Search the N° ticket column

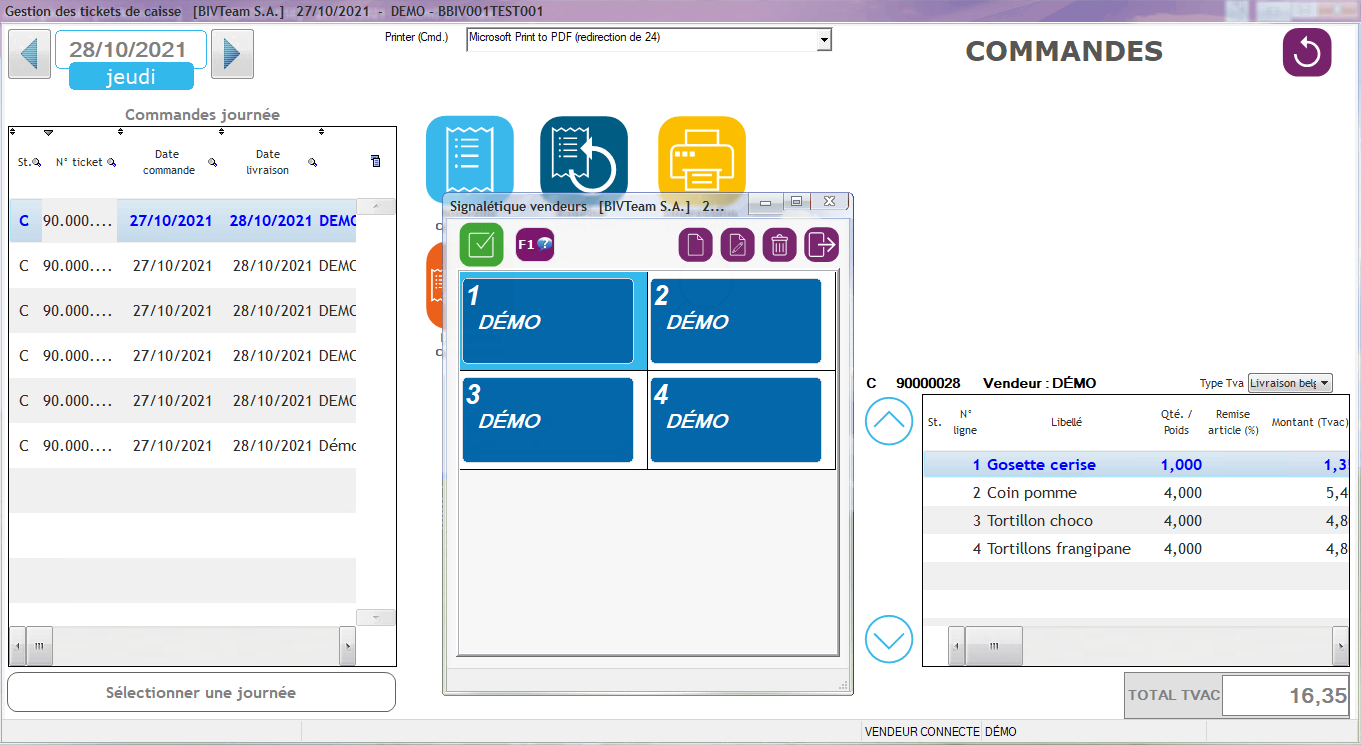(112, 163)
